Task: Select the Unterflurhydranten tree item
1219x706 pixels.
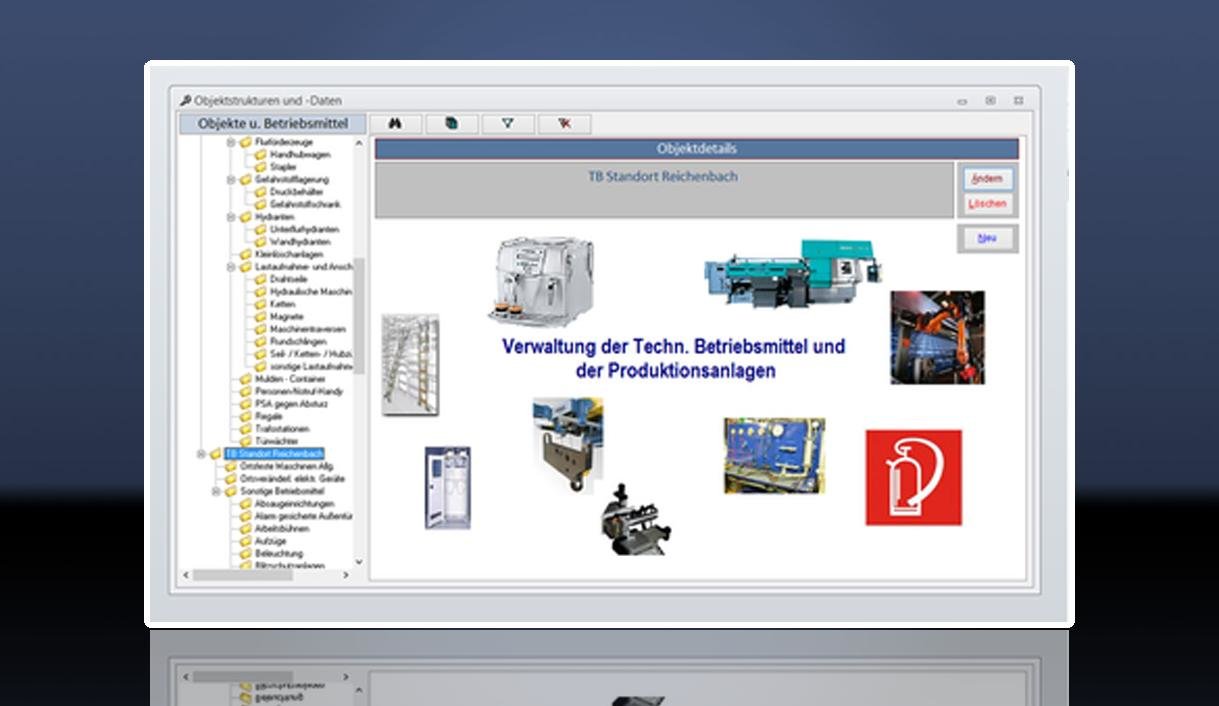Action: 304,229
